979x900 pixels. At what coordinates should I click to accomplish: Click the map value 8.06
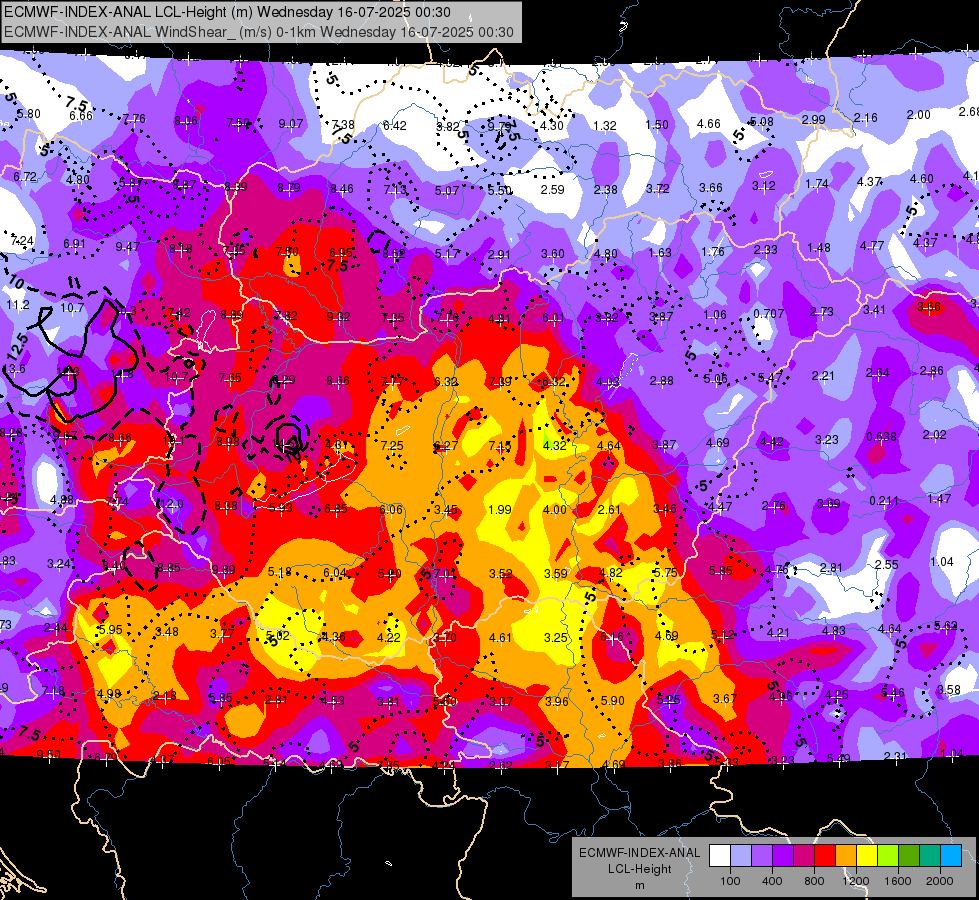[x=185, y=121]
